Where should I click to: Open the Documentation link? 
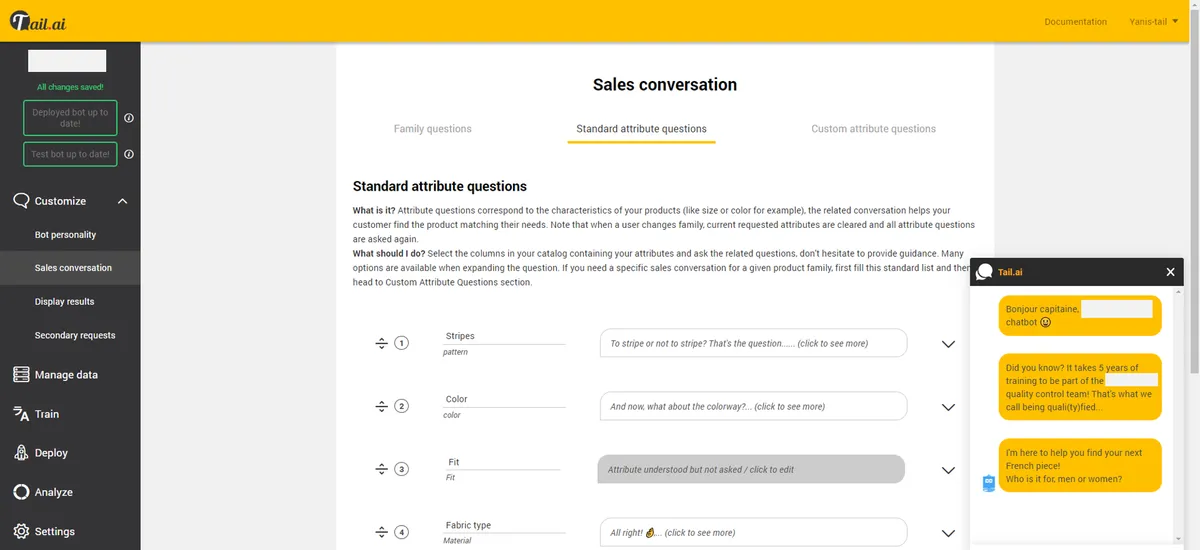1075,21
